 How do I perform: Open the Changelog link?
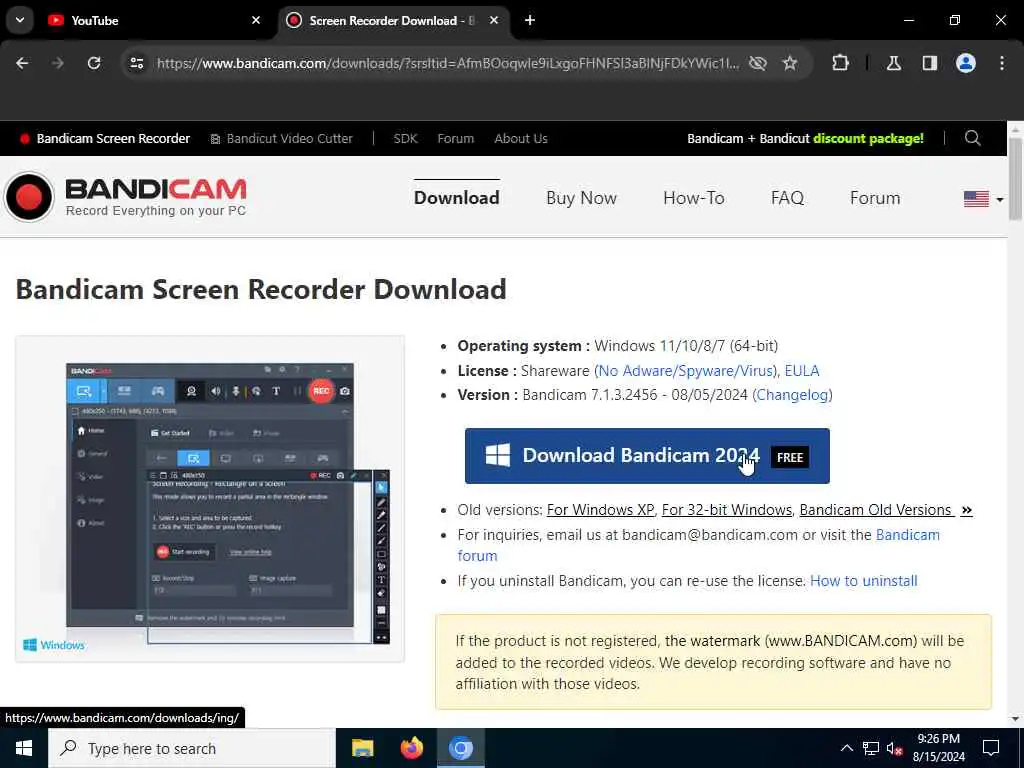pyautogui.click(x=792, y=395)
